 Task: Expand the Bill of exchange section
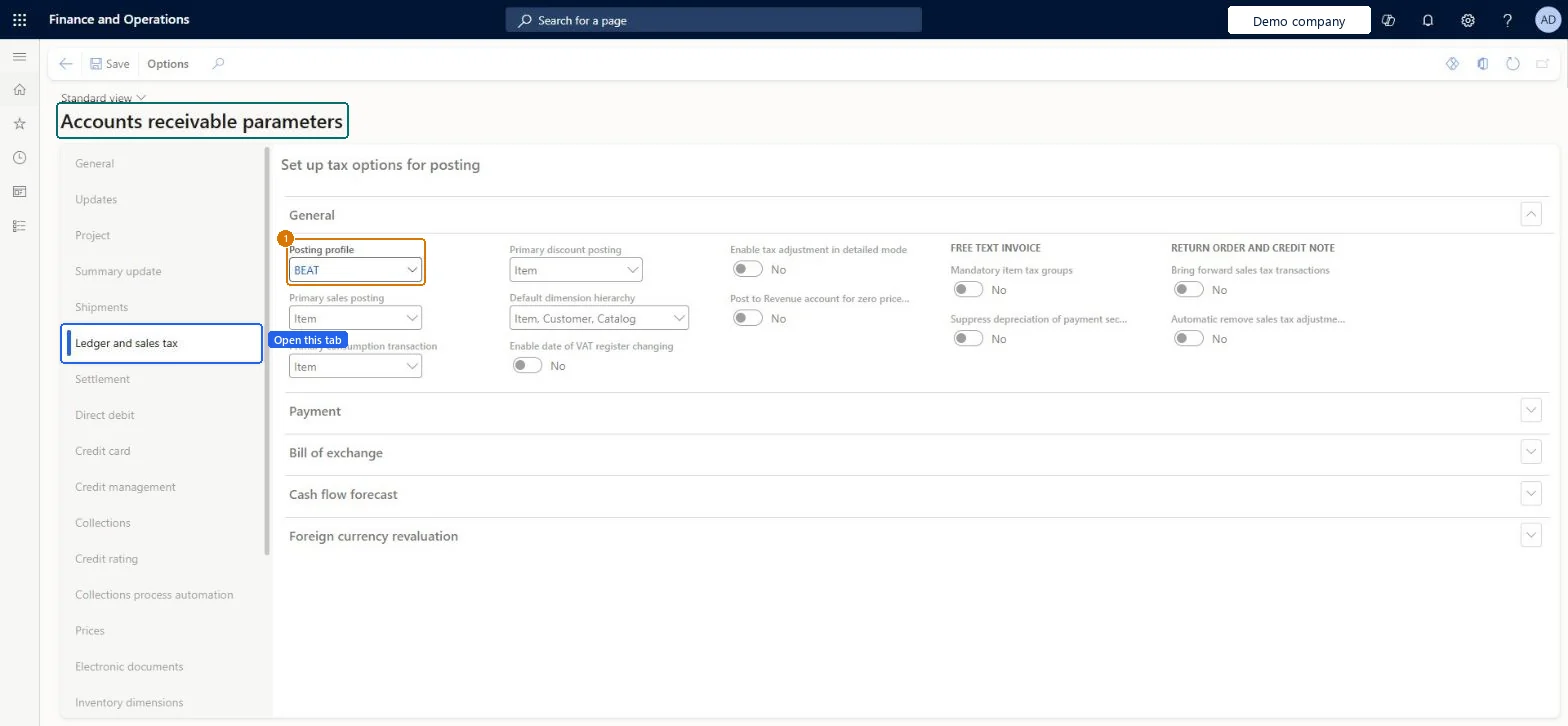(1531, 452)
